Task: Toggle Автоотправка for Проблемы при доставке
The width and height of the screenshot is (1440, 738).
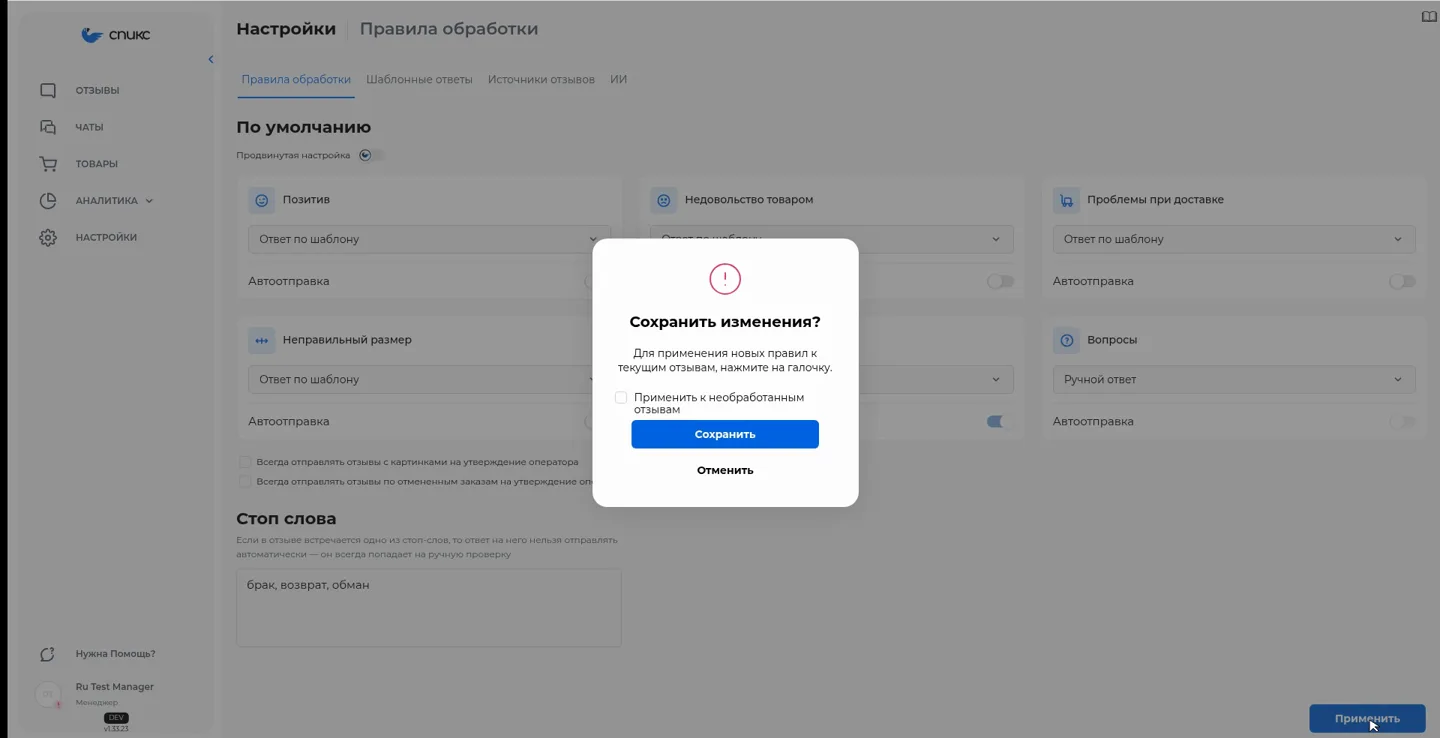Action: [1402, 282]
